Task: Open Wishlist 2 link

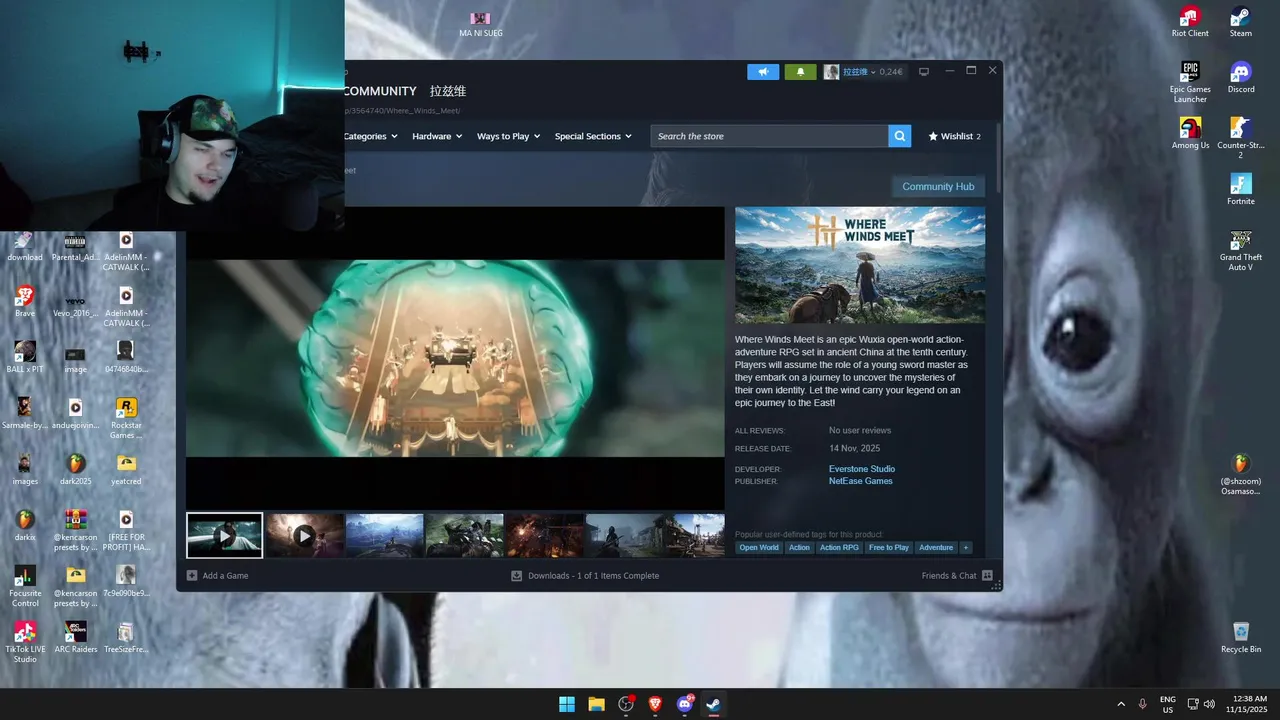Action: 954,136
